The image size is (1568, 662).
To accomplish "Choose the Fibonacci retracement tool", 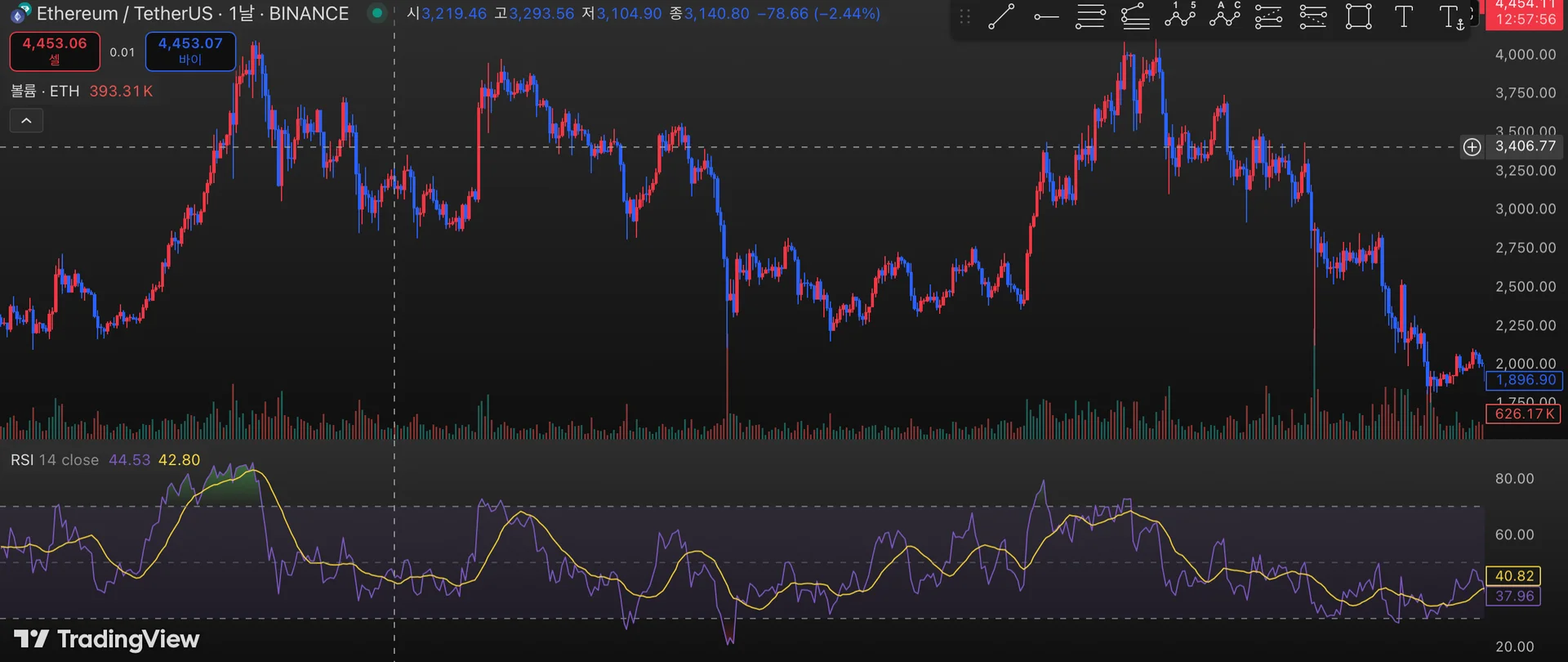I will pos(1090,16).
